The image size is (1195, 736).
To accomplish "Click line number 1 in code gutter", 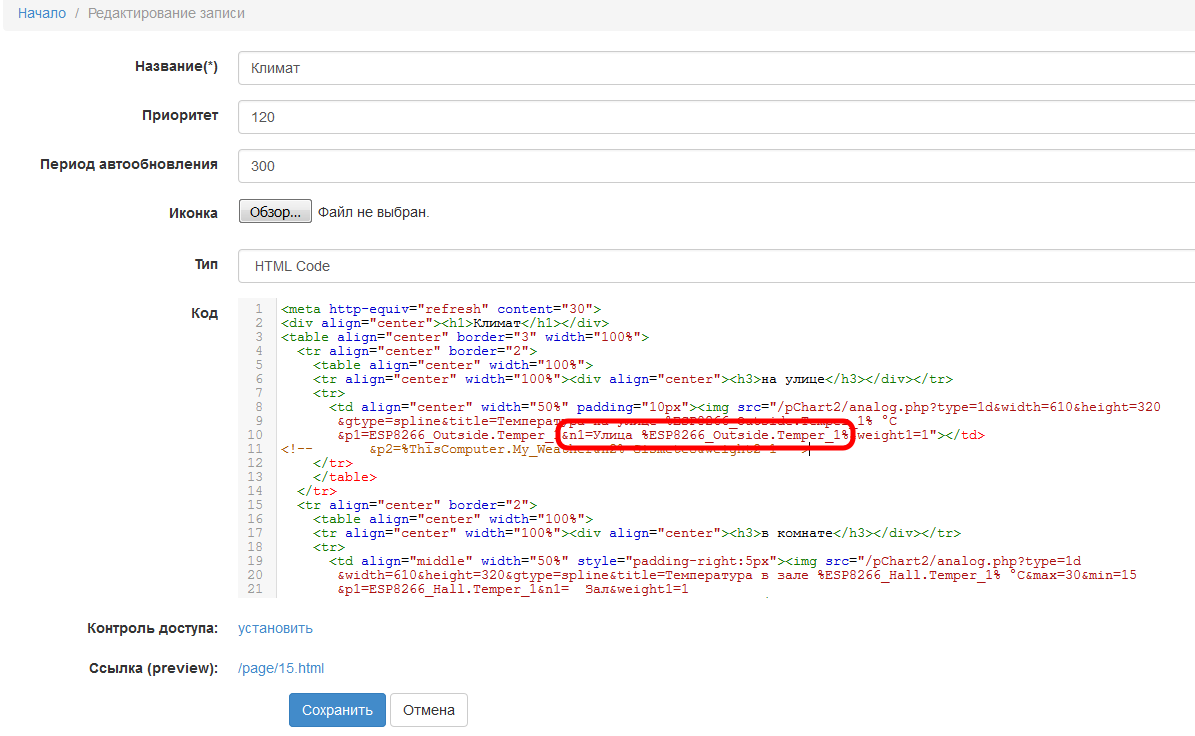I will click(x=258, y=309).
